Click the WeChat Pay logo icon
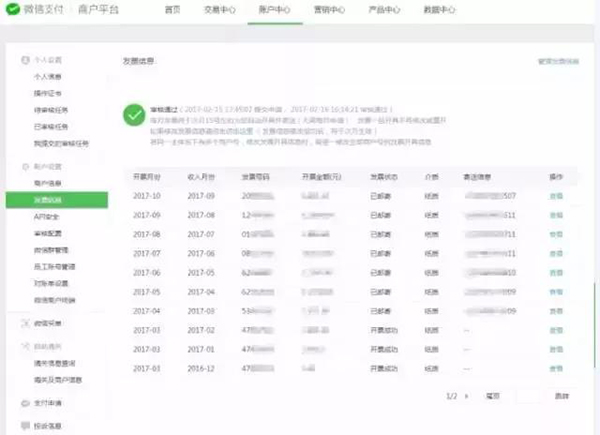This screenshot has width=600, height=435. pos(13,11)
